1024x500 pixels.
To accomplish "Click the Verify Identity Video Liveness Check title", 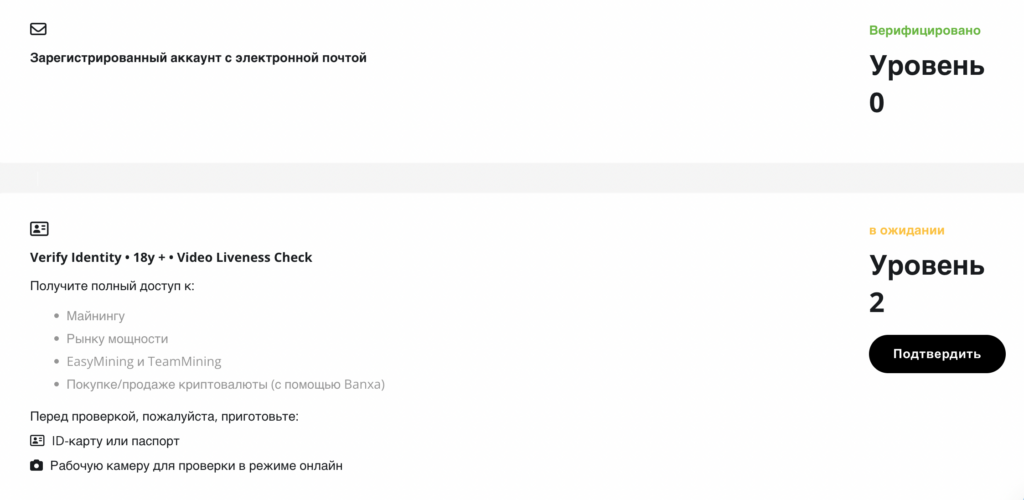I will 171,257.
